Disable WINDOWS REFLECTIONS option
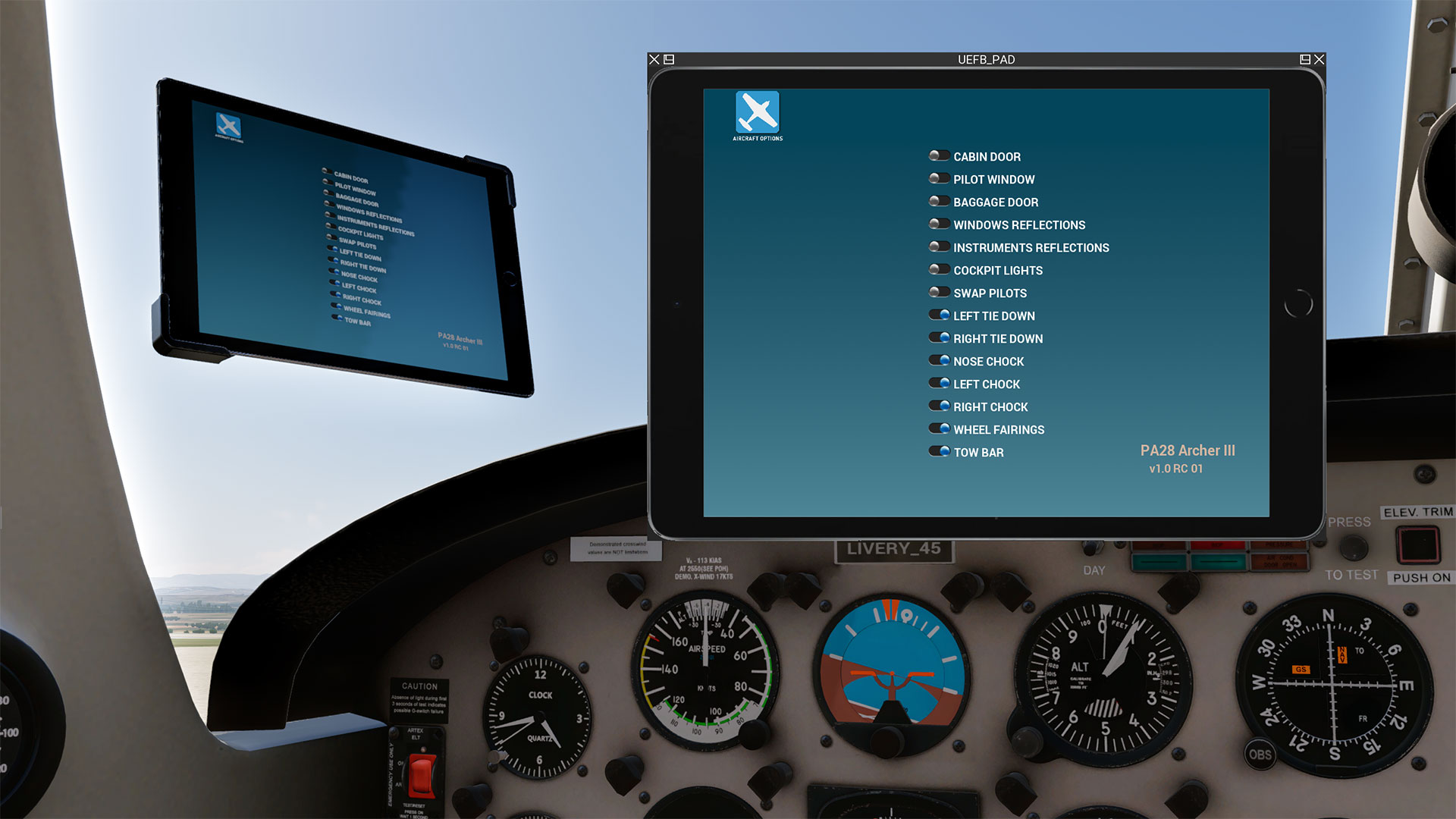The width and height of the screenshot is (1456, 819). click(939, 224)
